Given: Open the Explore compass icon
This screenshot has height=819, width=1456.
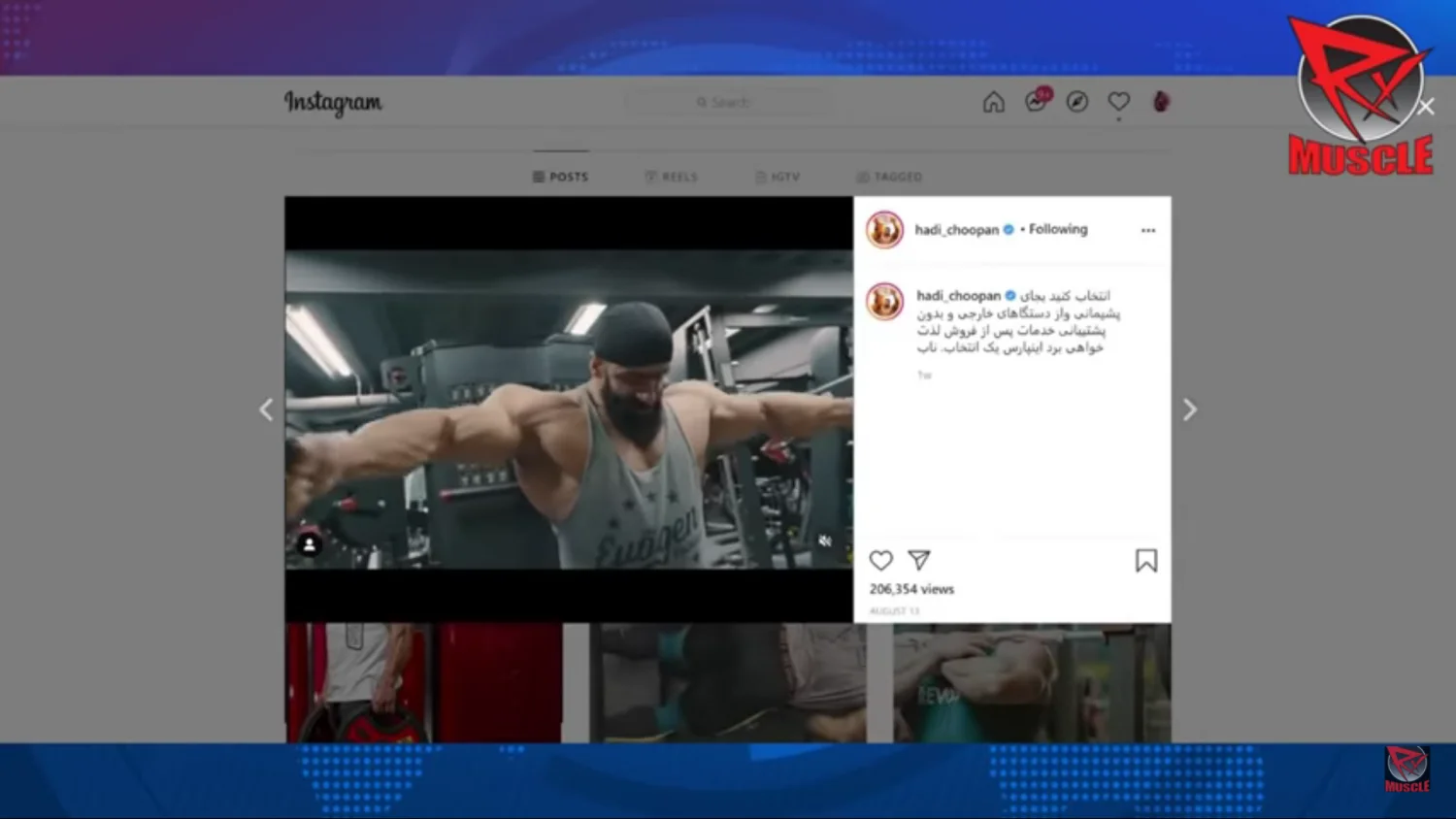Looking at the screenshot, I should coord(1077,102).
